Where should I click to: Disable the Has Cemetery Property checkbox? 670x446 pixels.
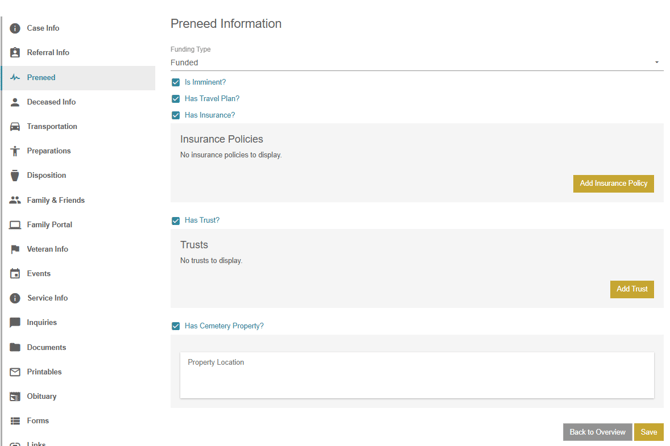pyautogui.click(x=176, y=326)
